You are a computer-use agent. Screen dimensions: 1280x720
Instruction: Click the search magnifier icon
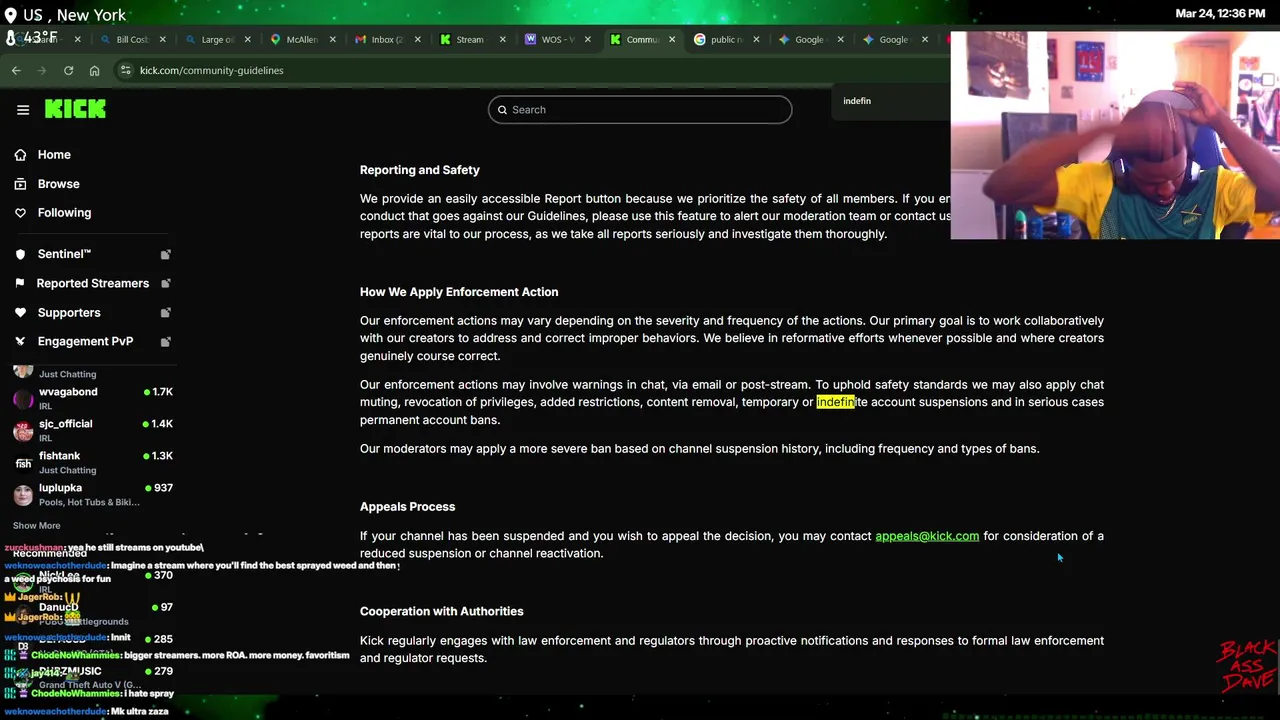coord(503,110)
